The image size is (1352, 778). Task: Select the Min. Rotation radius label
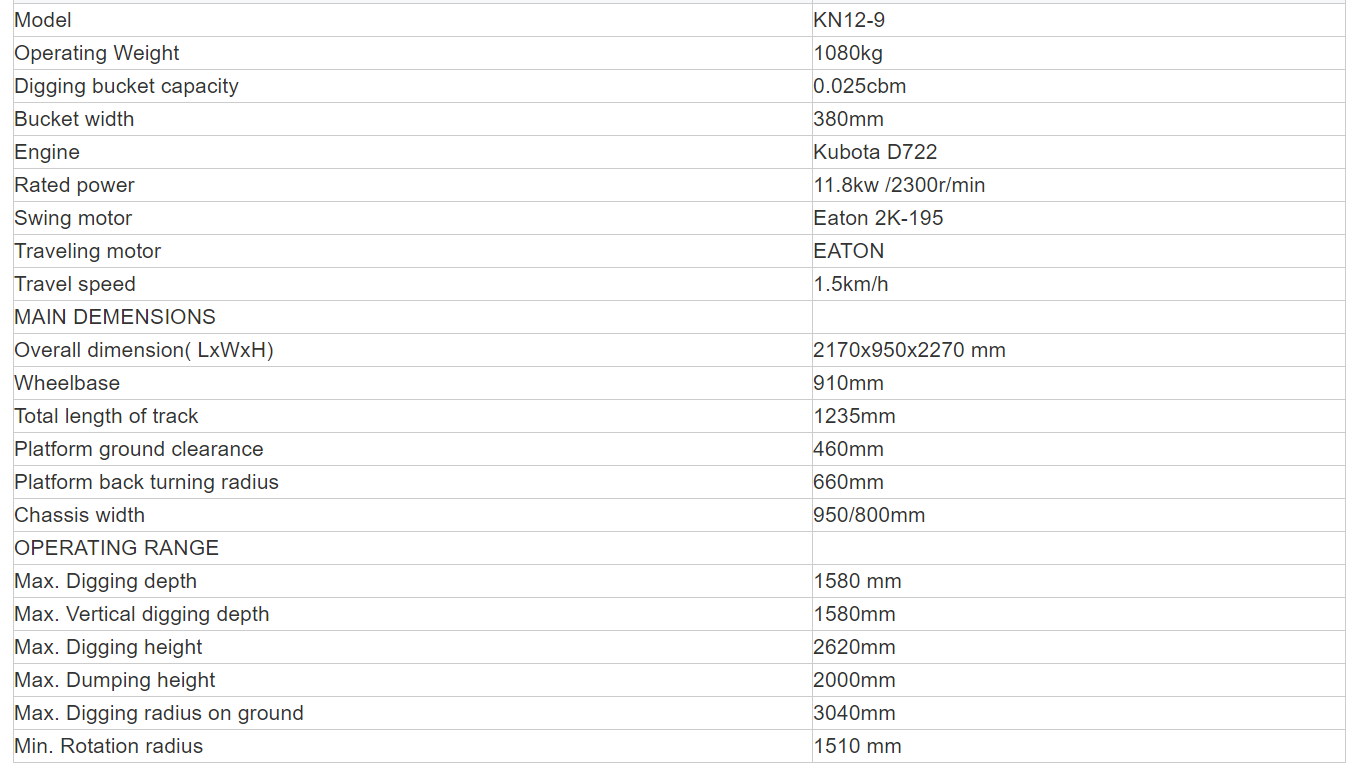point(108,746)
